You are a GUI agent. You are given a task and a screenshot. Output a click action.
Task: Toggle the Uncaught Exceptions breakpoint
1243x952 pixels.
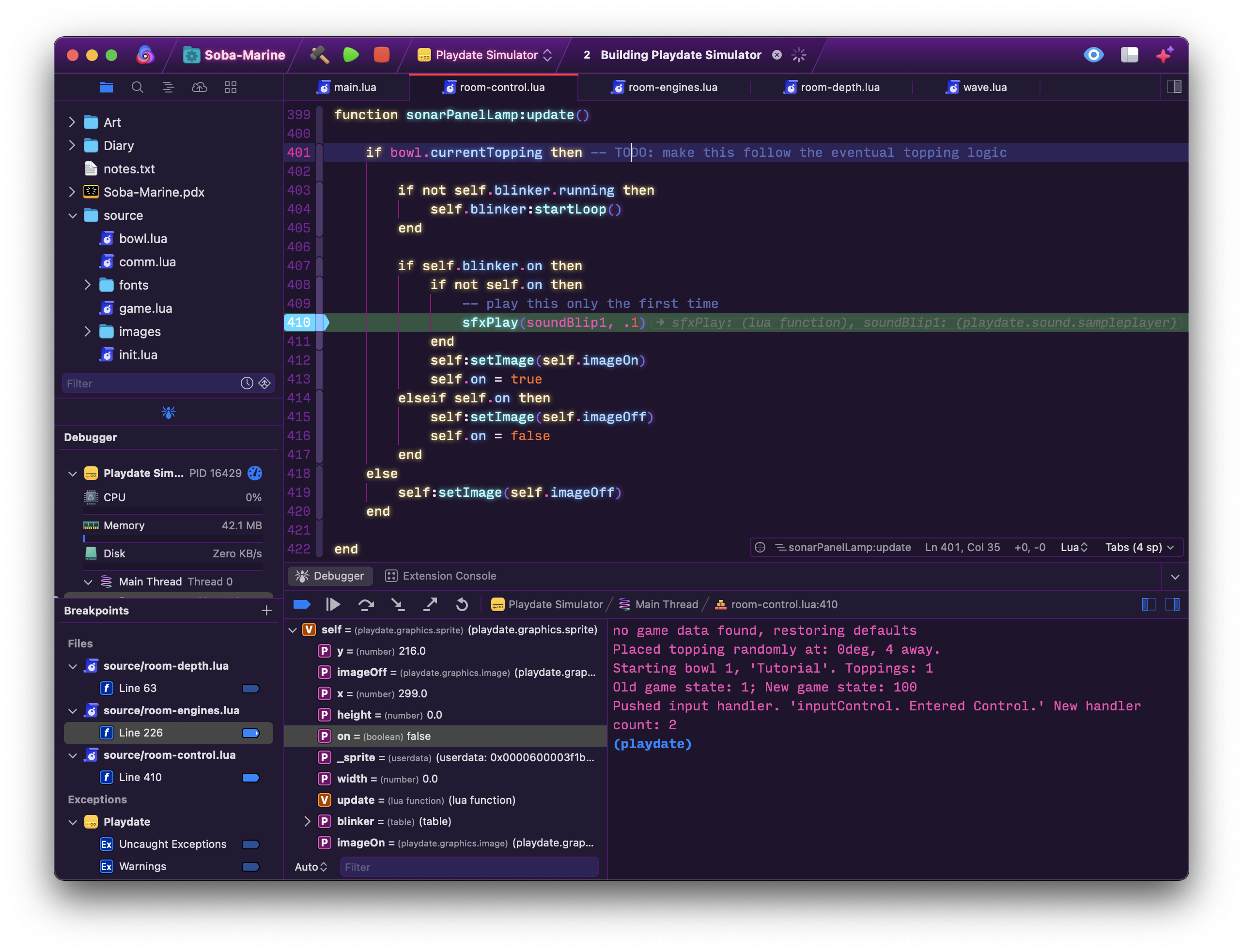[x=250, y=845]
